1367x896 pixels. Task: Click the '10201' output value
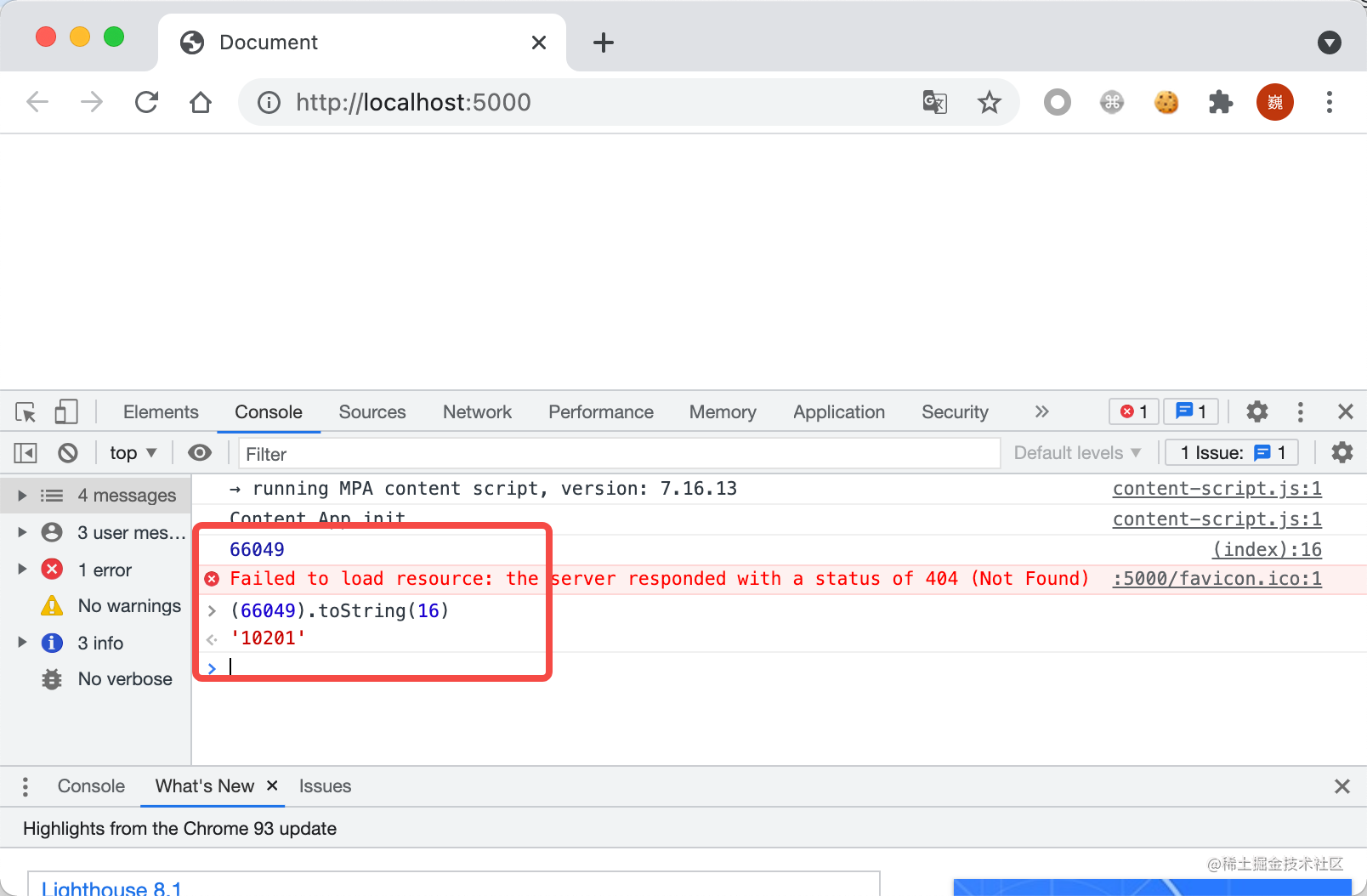pyautogui.click(x=268, y=638)
